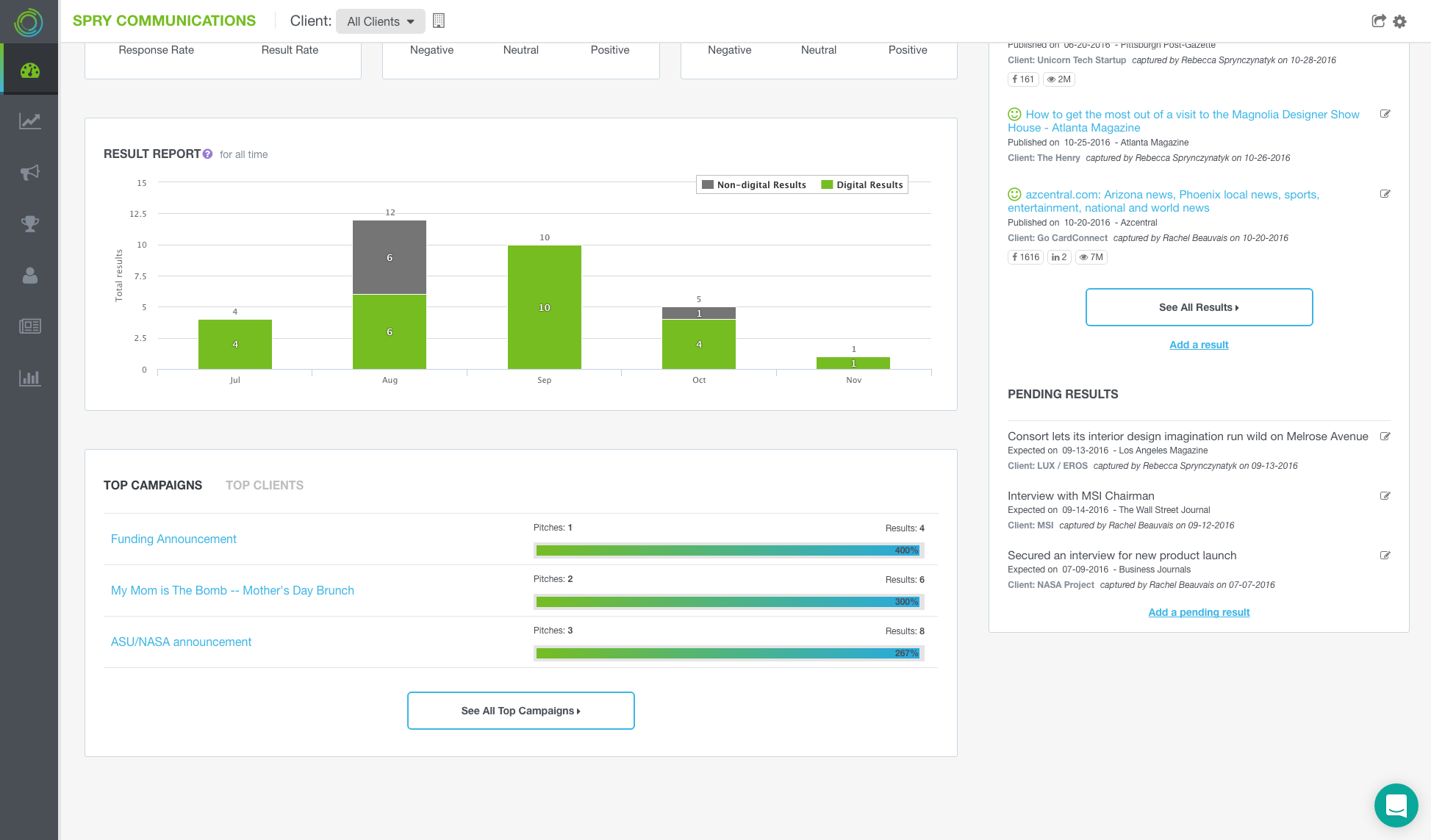Click the building icon next to client selector

click(x=439, y=21)
